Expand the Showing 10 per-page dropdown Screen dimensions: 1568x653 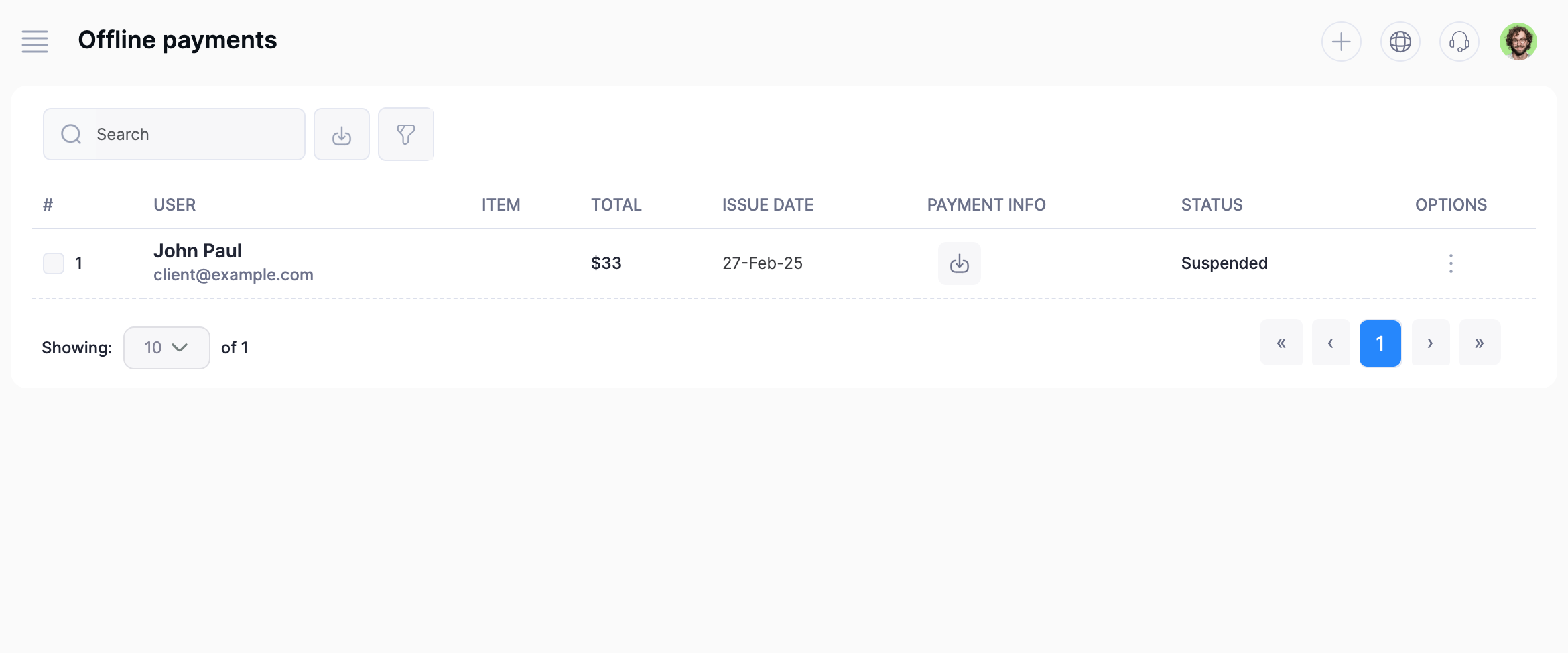coord(166,347)
